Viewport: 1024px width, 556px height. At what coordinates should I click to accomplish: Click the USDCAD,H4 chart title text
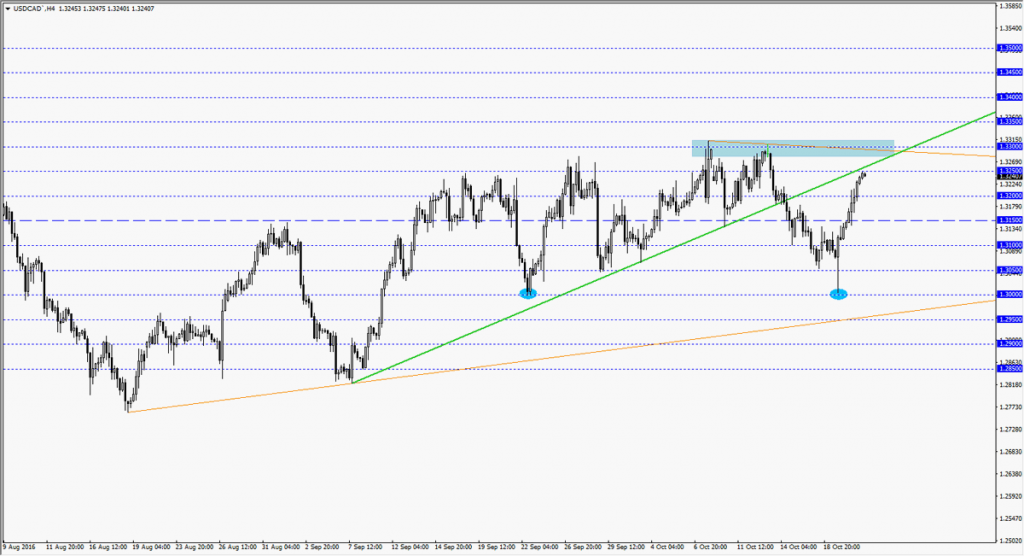click(x=34, y=9)
